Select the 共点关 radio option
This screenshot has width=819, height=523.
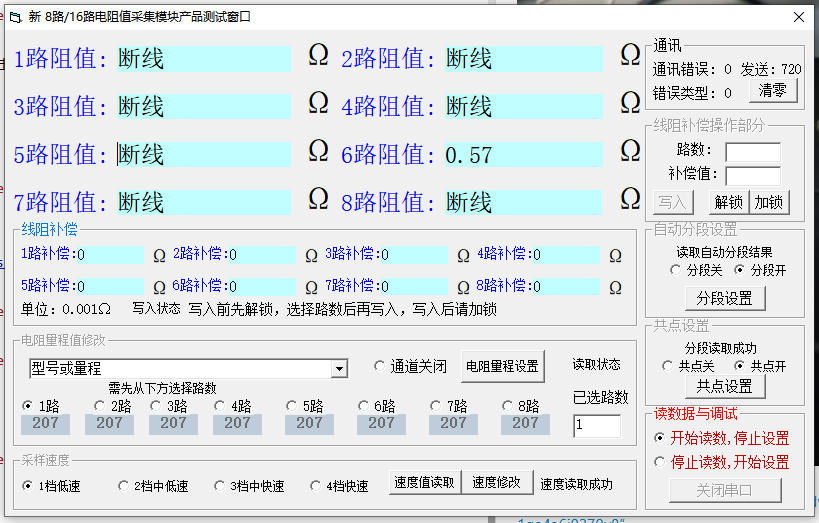tap(668, 366)
